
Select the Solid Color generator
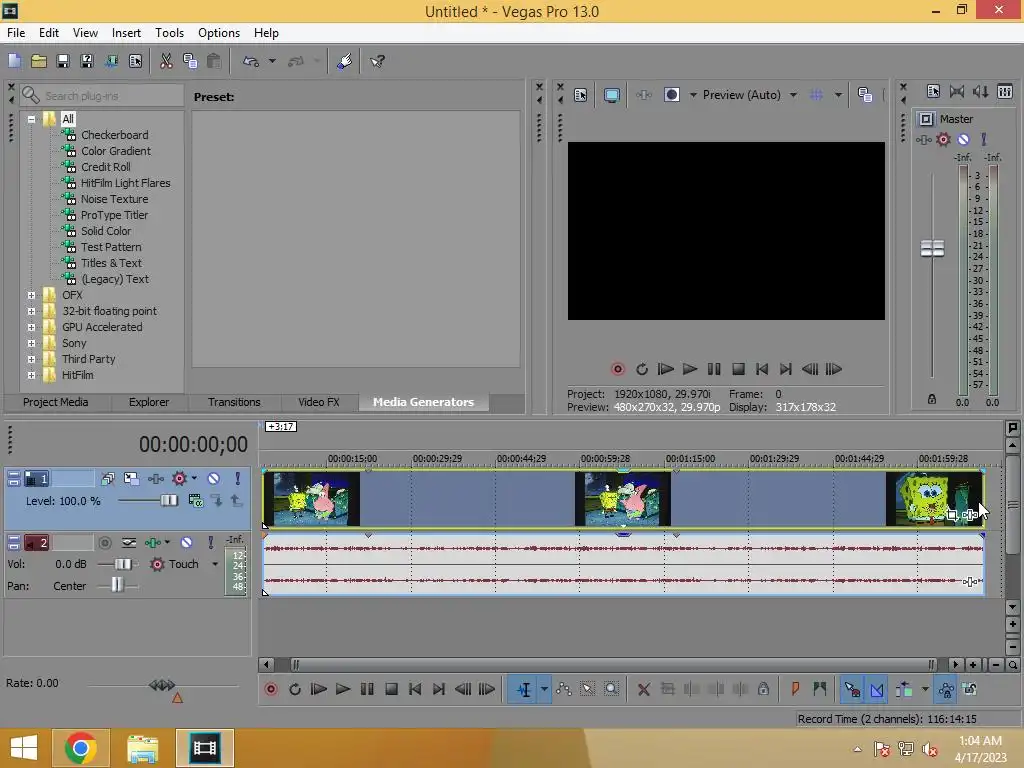(x=106, y=231)
